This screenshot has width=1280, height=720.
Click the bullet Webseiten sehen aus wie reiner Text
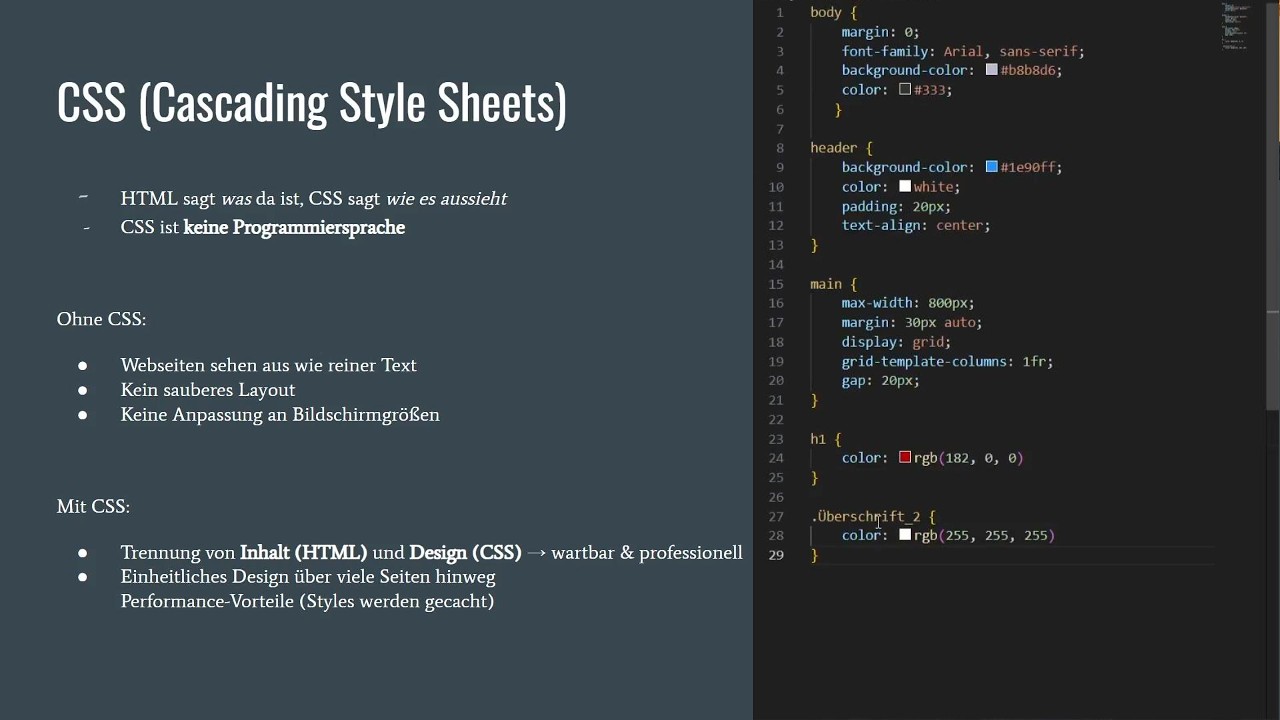[x=269, y=365]
